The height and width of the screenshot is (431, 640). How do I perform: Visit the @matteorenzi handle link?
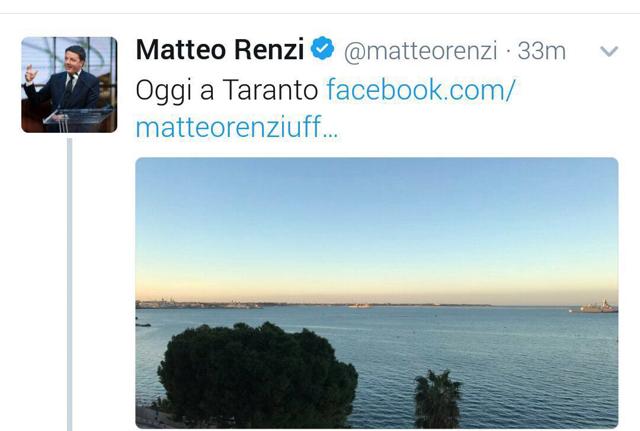click(420, 51)
